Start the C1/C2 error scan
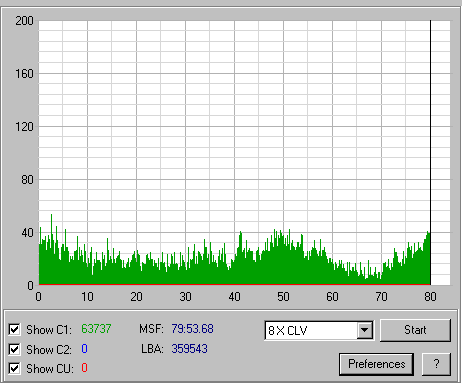This screenshot has width=462, height=384. click(x=415, y=330)
